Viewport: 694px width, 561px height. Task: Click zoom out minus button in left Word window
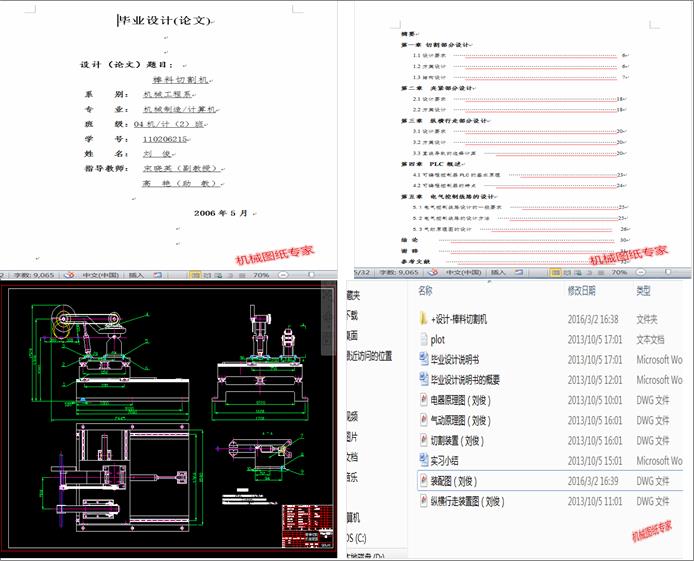(283, 275)
